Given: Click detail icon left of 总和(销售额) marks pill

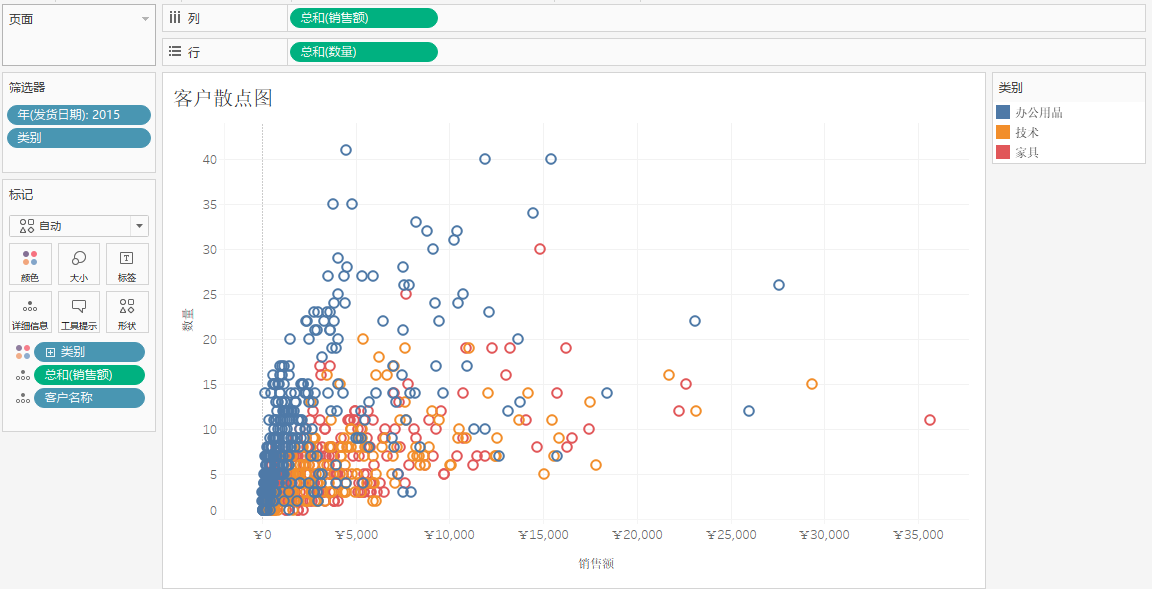Looking at the screenshot, I should tap(22, 375).
